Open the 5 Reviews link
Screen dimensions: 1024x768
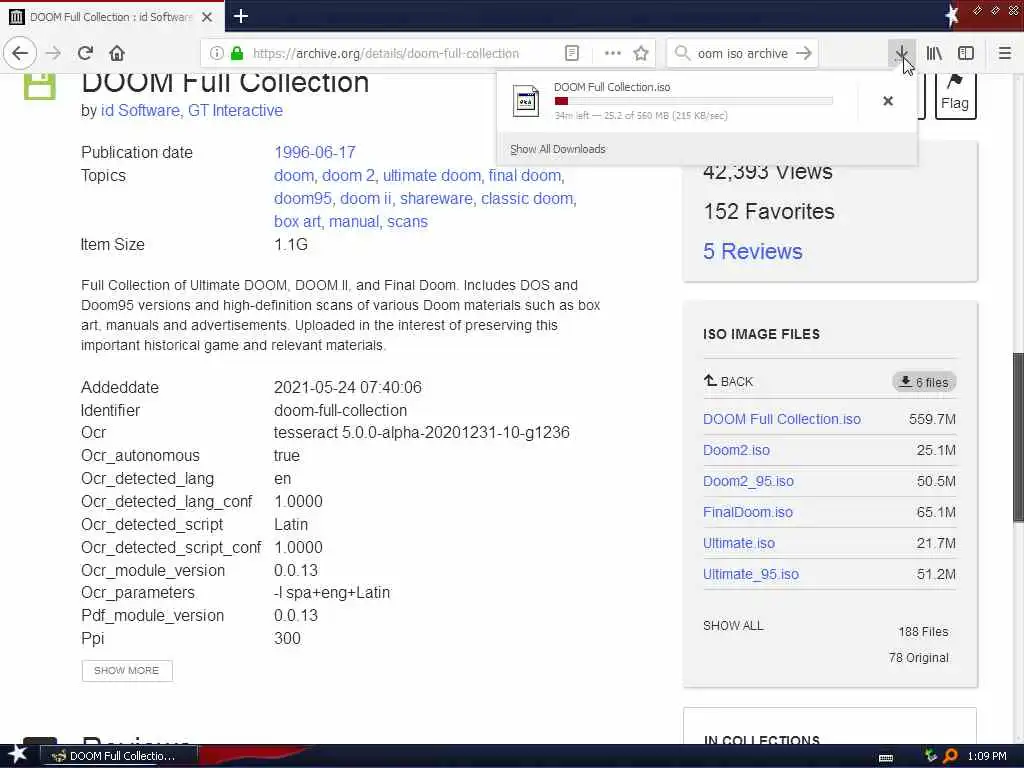[x=752, y=251]
